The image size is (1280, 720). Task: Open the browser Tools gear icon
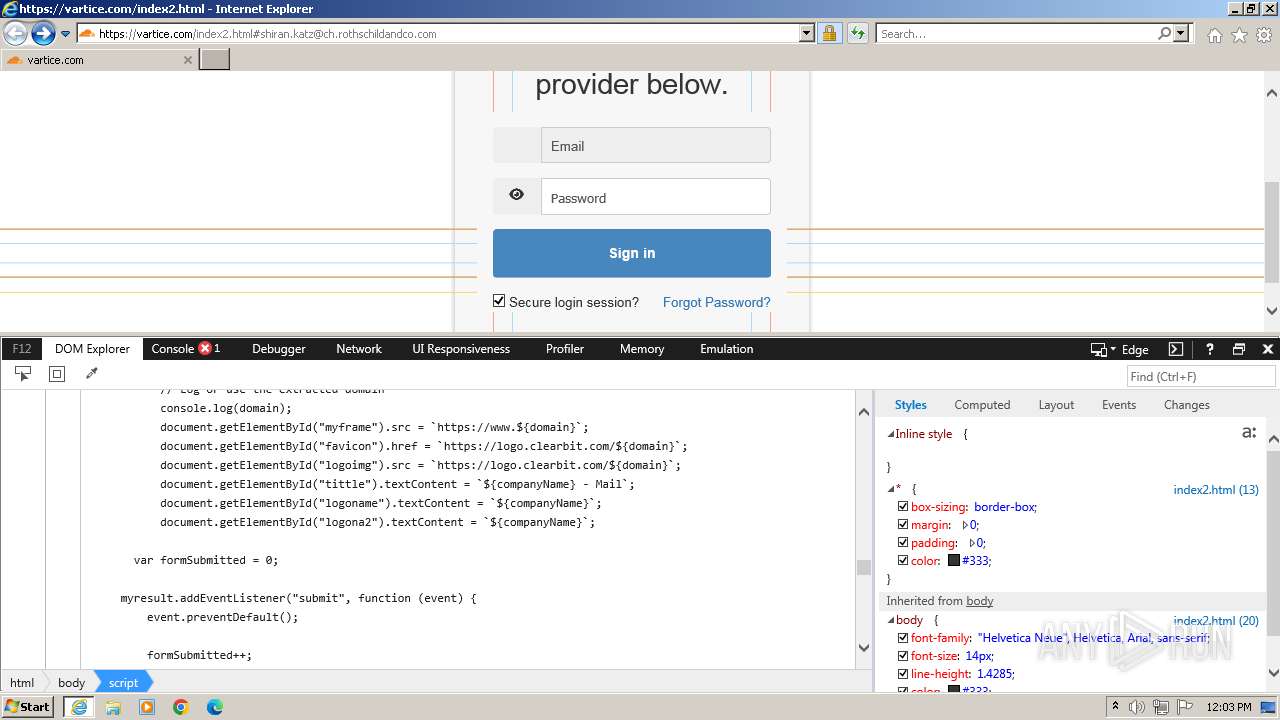coord(1264,35)
